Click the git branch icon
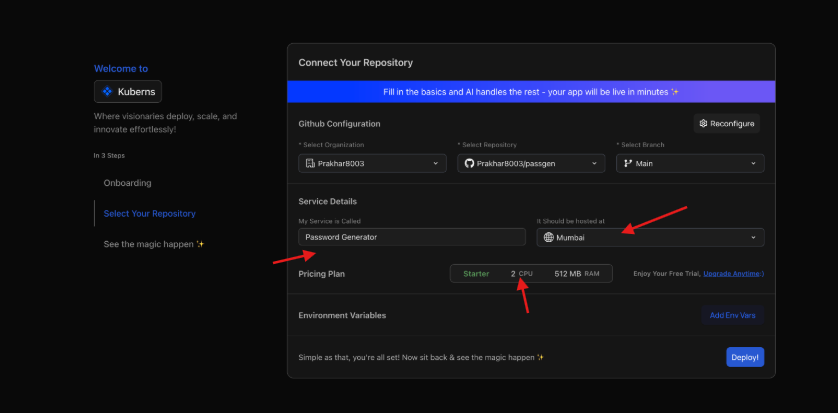The height and width of the screenshot is (413, 838). click(627, 163)
